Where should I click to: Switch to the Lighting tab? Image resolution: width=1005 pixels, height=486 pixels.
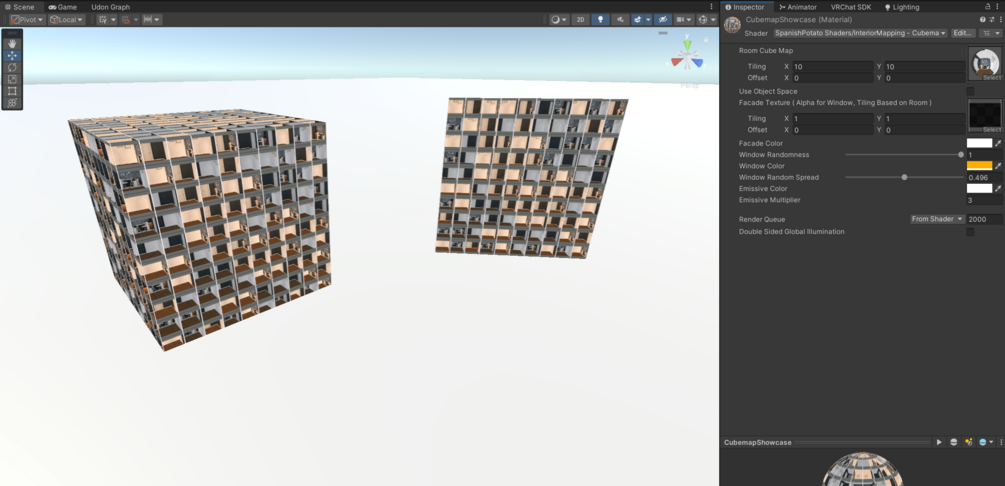tap(902, 7)
